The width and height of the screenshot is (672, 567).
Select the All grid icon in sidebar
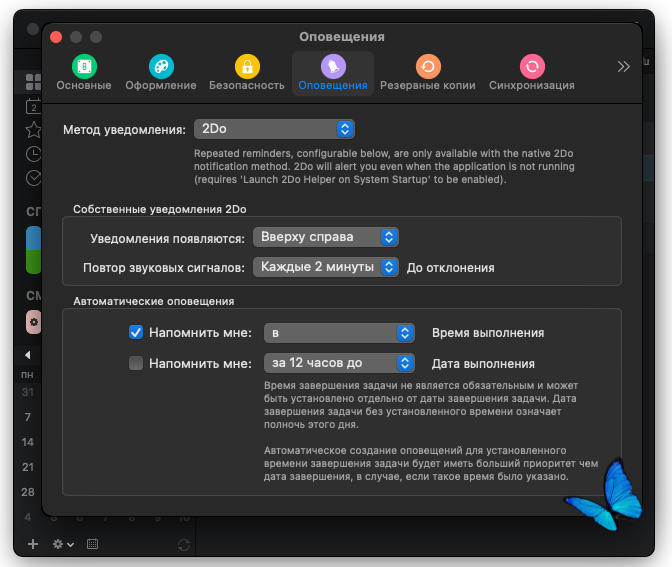pyautogui.click(x=34, y=82)
